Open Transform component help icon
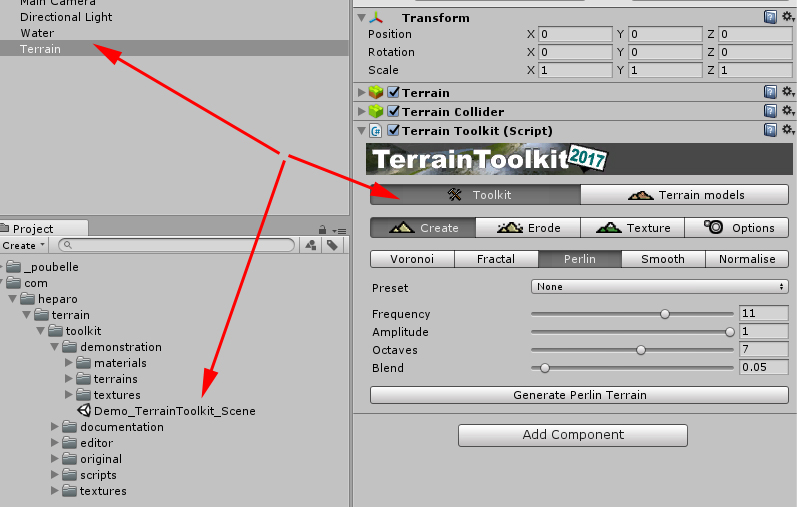Screen dimensions: 797x507 pyautogui.click(x=770, y=17)
